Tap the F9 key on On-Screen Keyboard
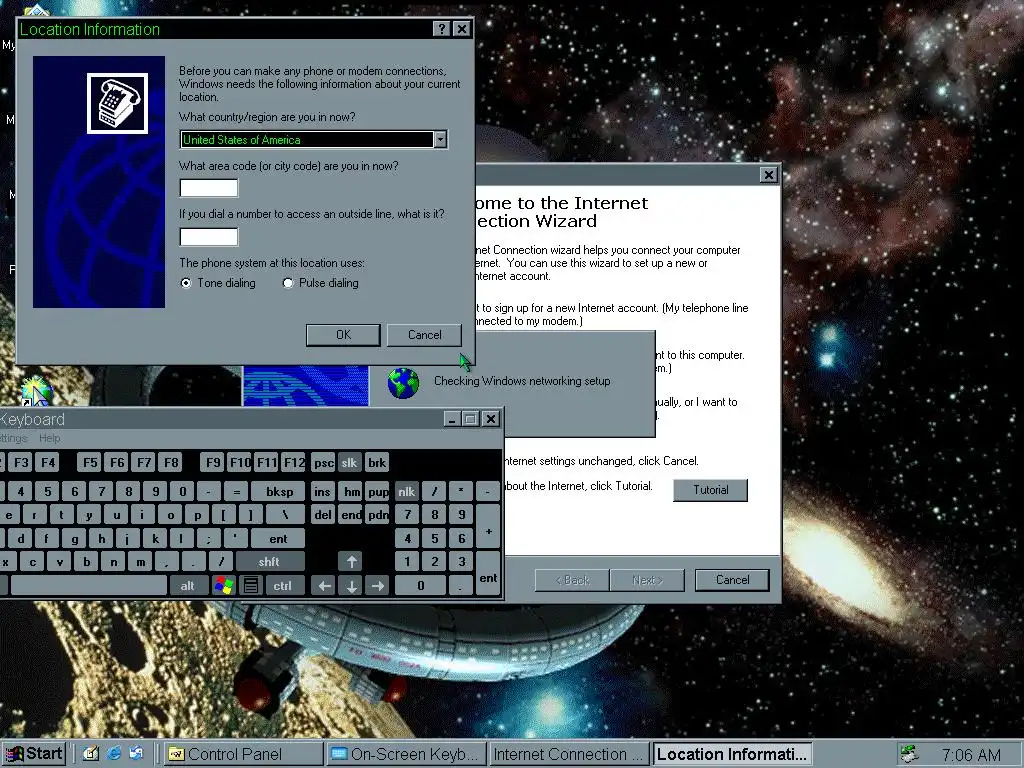 click(213, 462)
